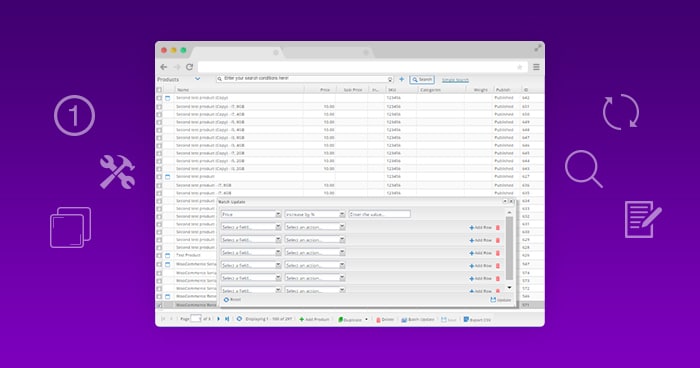This screenshot has height=368, width=700.
Task: Tick the checkbox for product ID 627
Action: [x=159, y=177]
